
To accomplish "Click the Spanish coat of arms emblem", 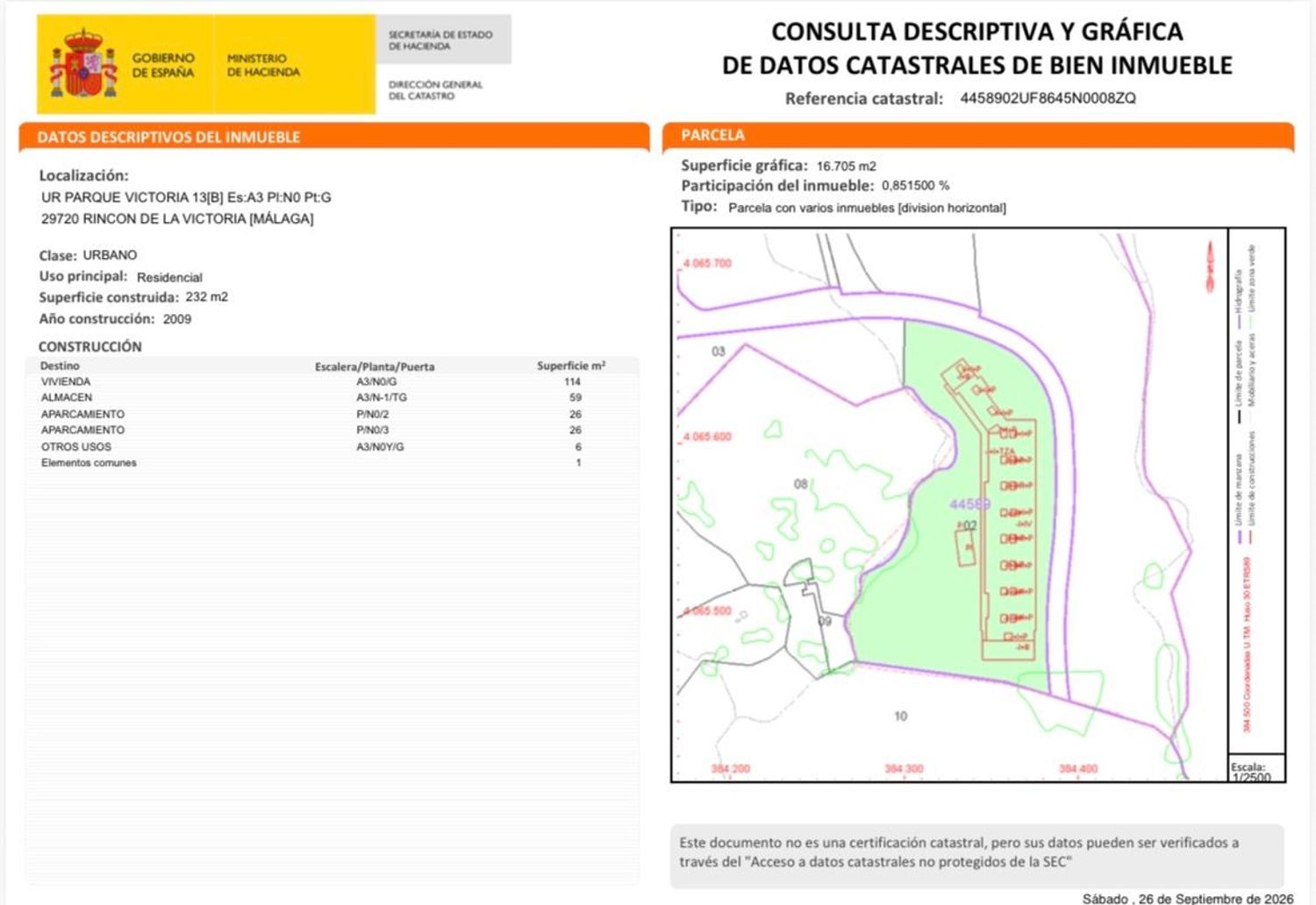I will click(x=83, y=63).
